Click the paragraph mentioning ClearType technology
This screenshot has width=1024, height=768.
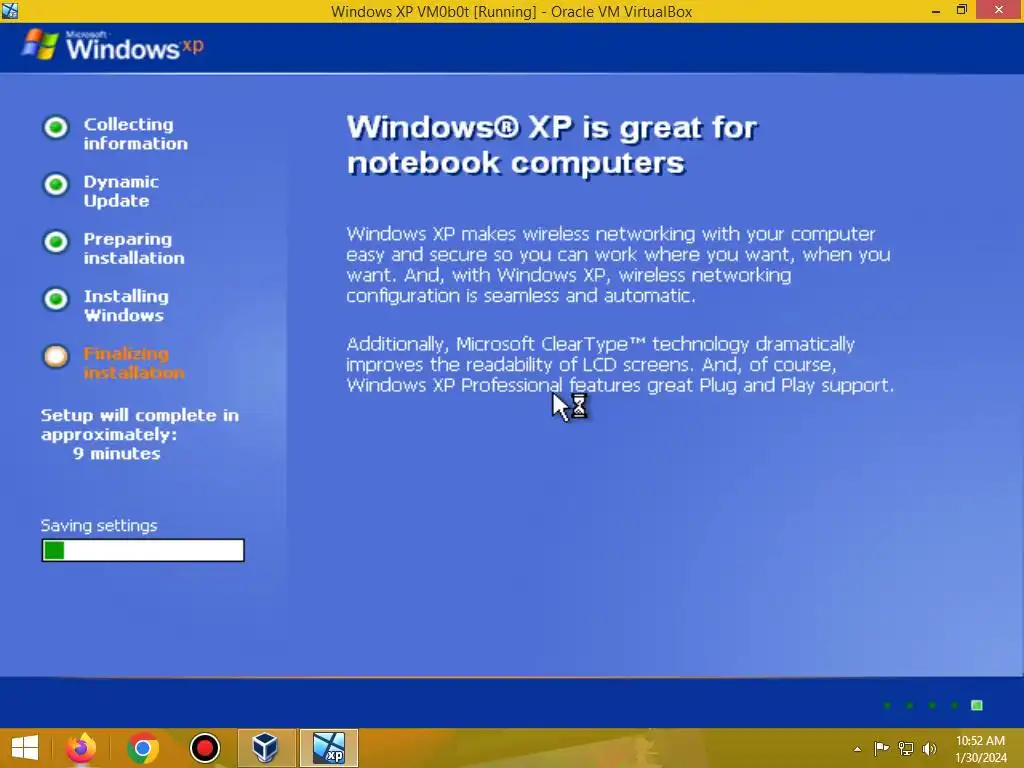click(x=620, y=364)
